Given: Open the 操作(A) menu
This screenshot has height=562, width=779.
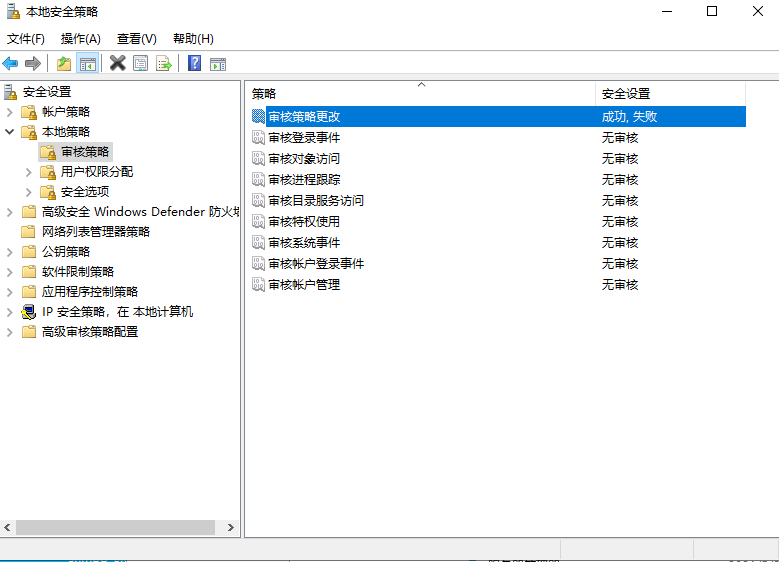Looking at the screenshot, I should coord(80,39).
